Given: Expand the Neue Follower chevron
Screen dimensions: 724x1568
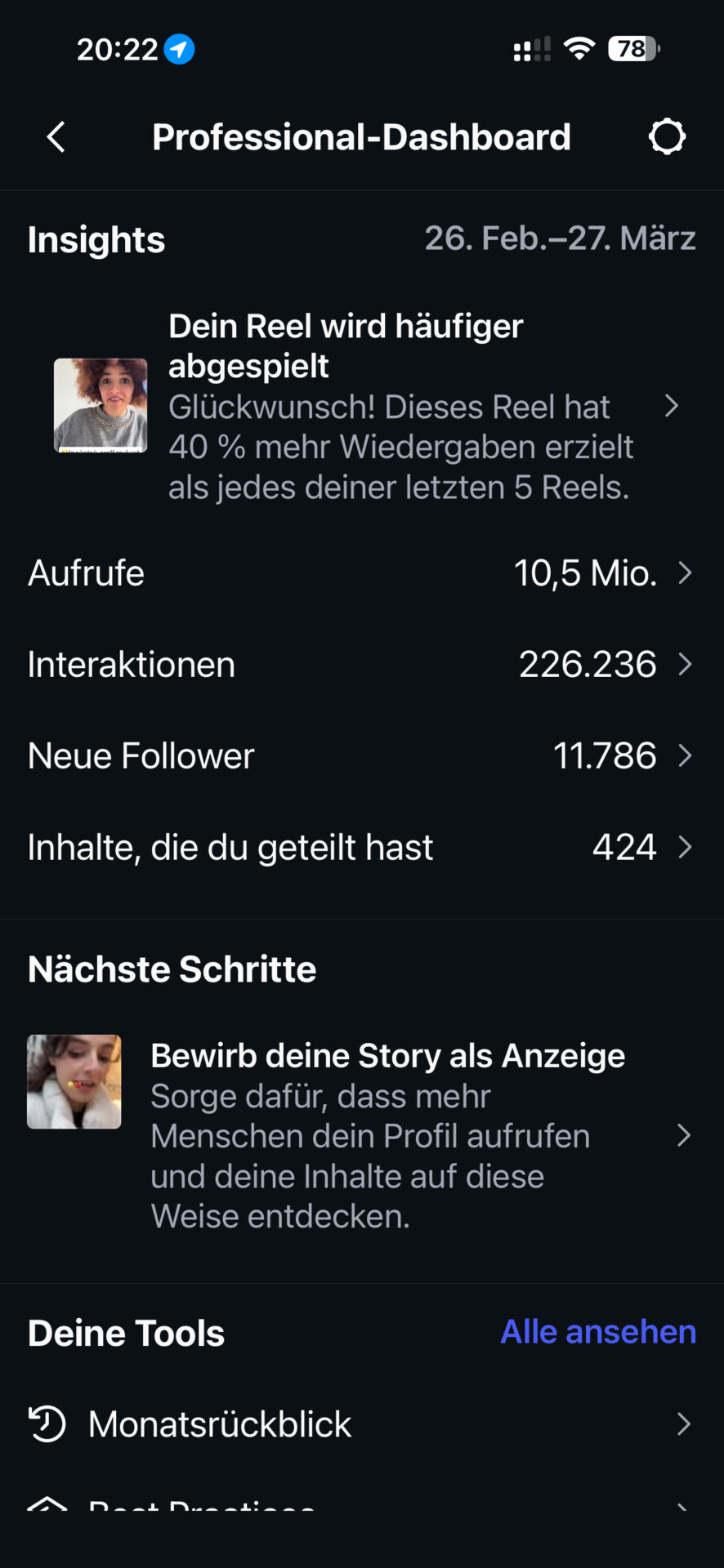Looking at the screenshot, I should 685,756.
